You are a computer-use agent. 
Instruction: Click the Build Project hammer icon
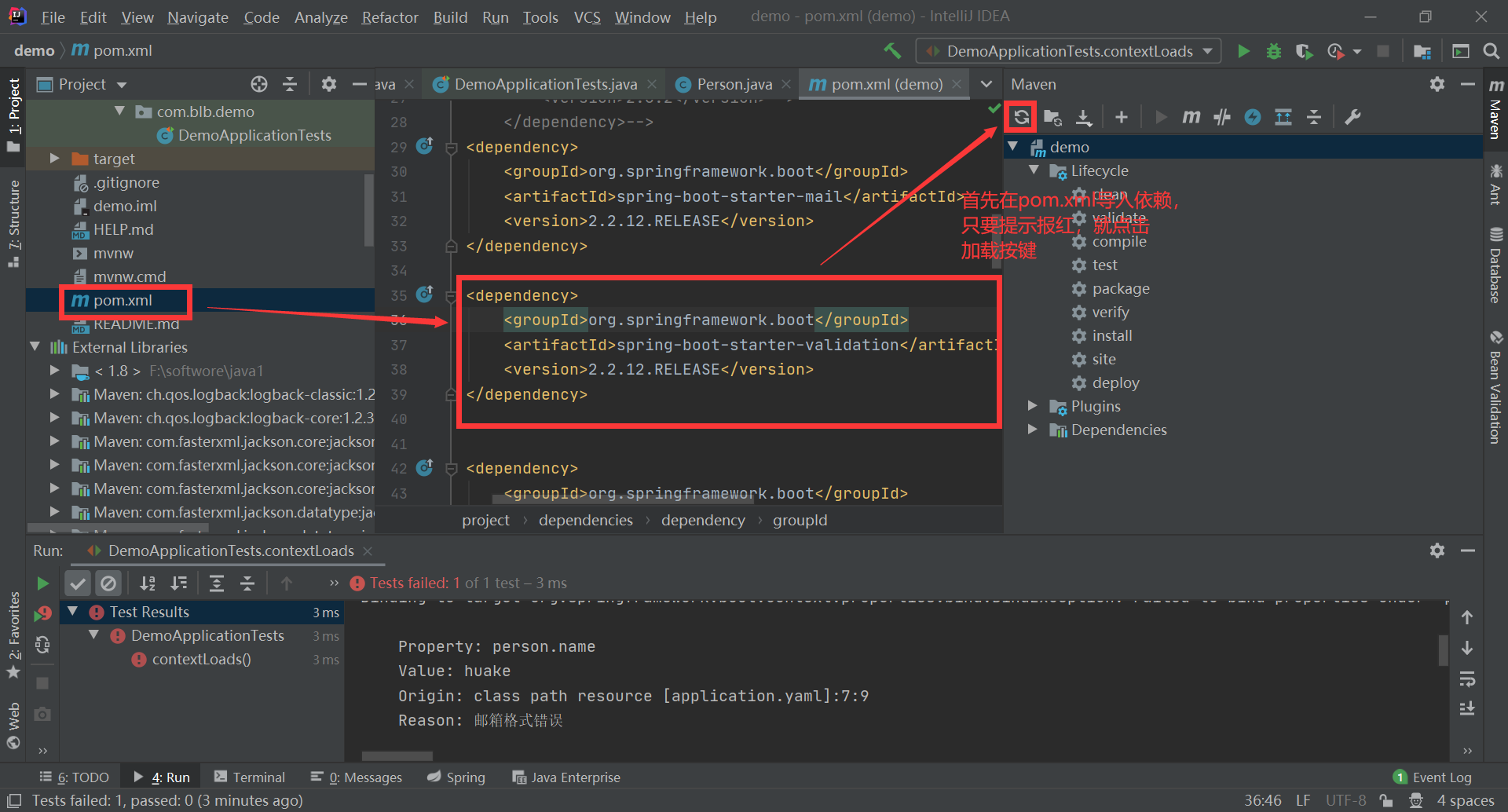(x=892, y=51)
